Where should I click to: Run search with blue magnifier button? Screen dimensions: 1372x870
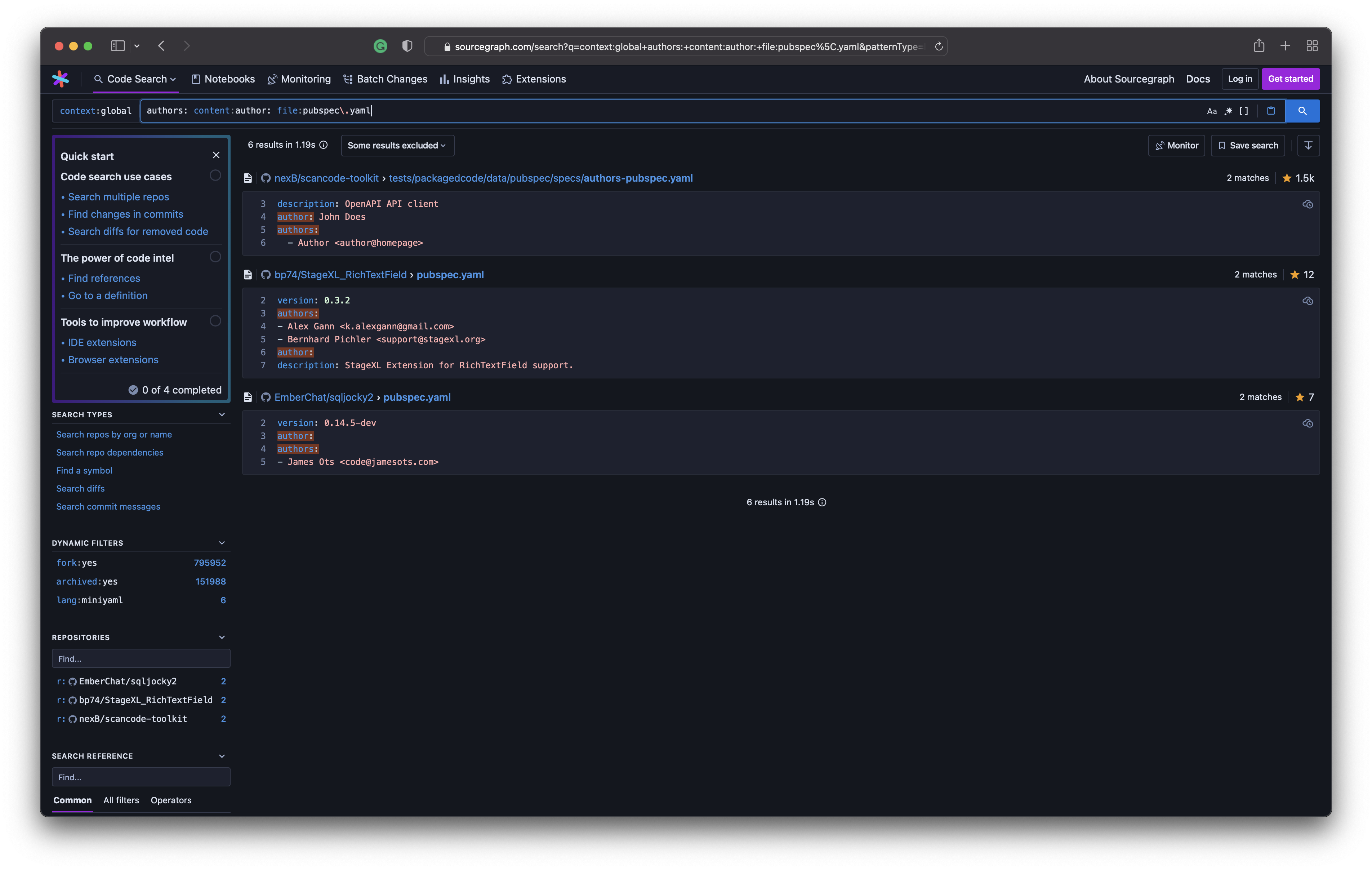click(1302, 111)
